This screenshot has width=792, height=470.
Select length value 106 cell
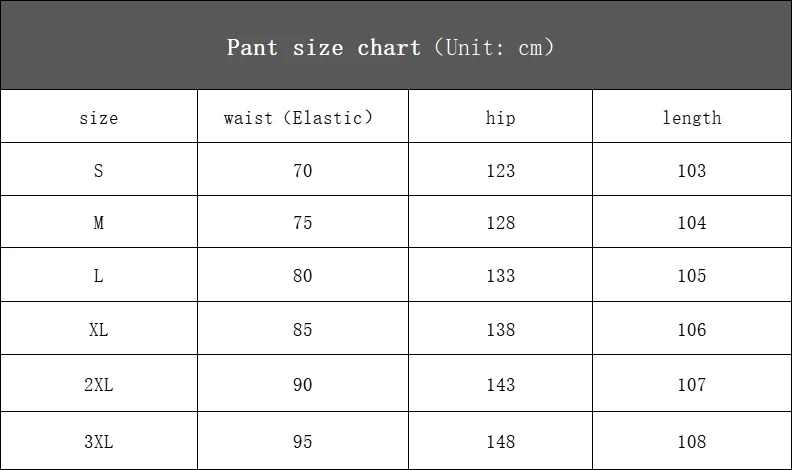[x=691, y=330]
